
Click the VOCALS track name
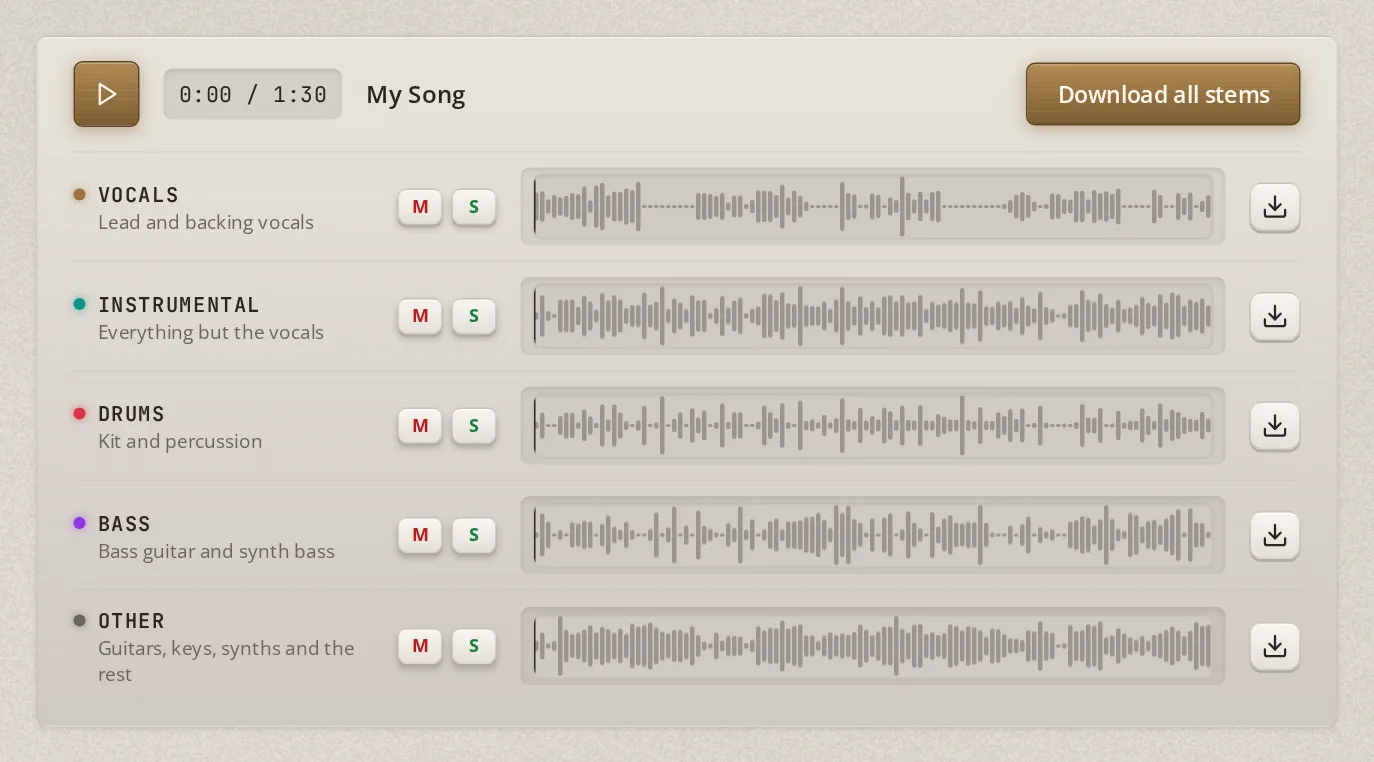139,195
